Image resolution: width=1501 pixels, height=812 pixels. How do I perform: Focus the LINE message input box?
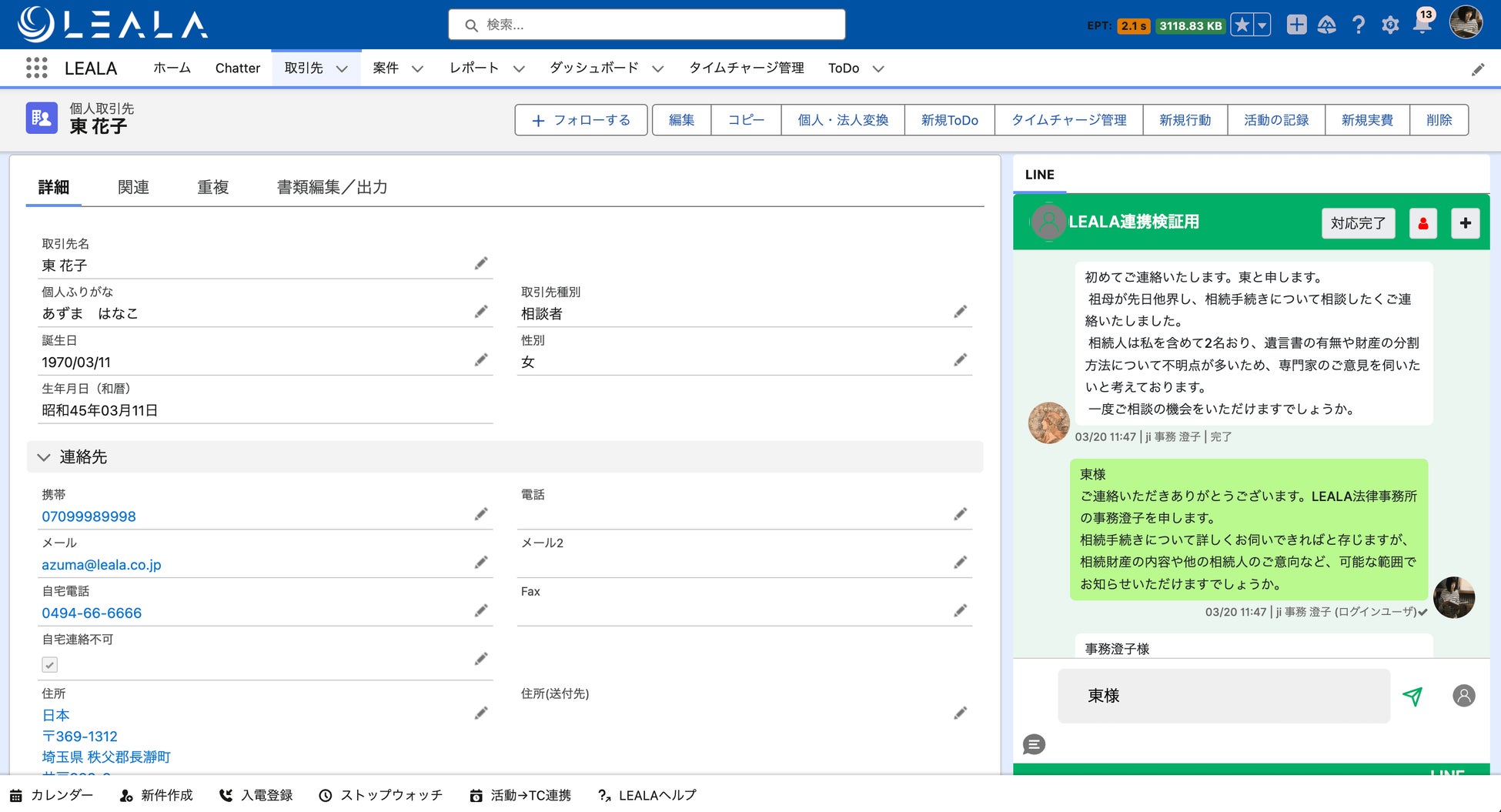click(x=1224, y=696)
